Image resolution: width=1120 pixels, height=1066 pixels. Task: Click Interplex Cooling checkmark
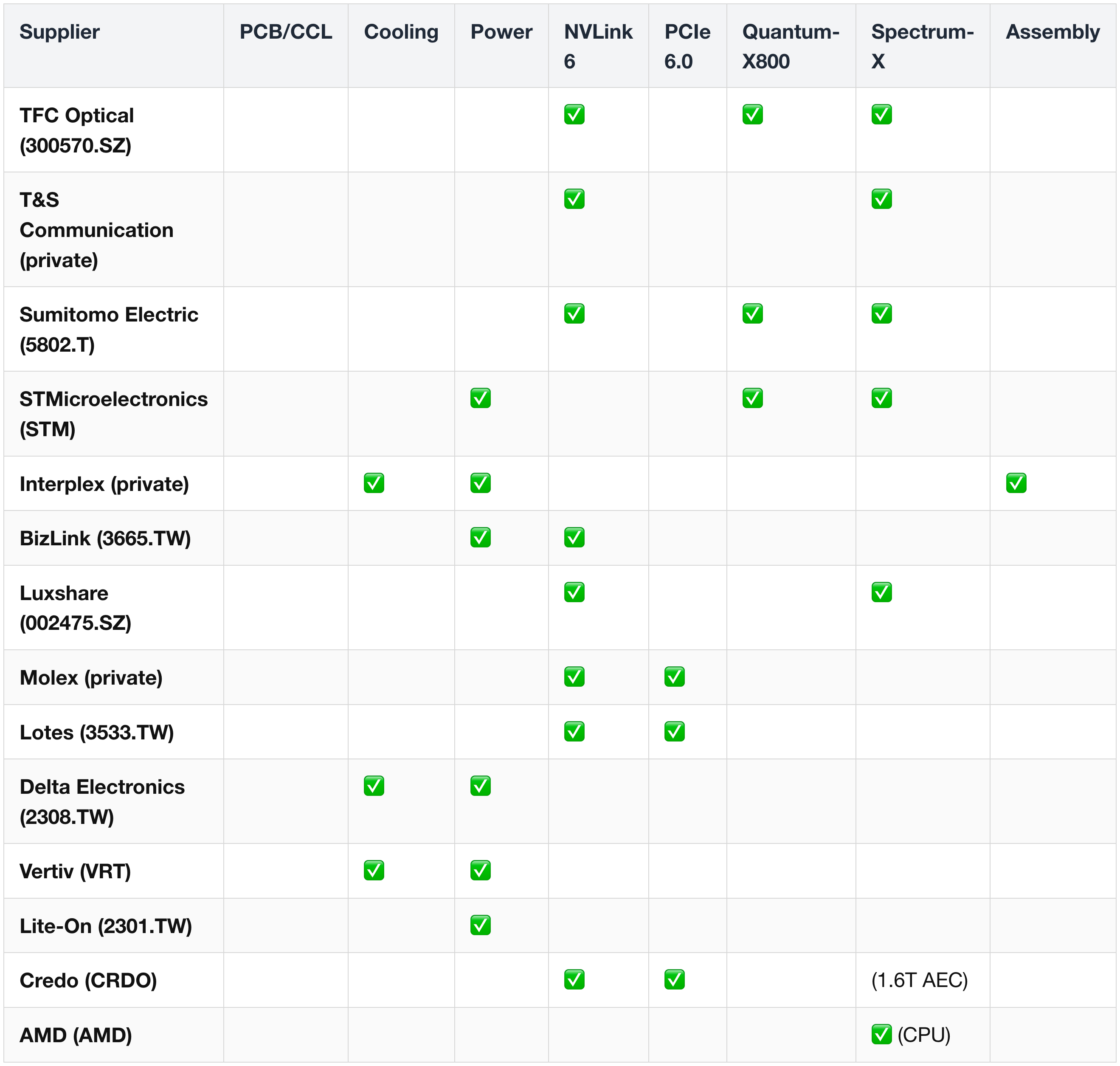374,483
